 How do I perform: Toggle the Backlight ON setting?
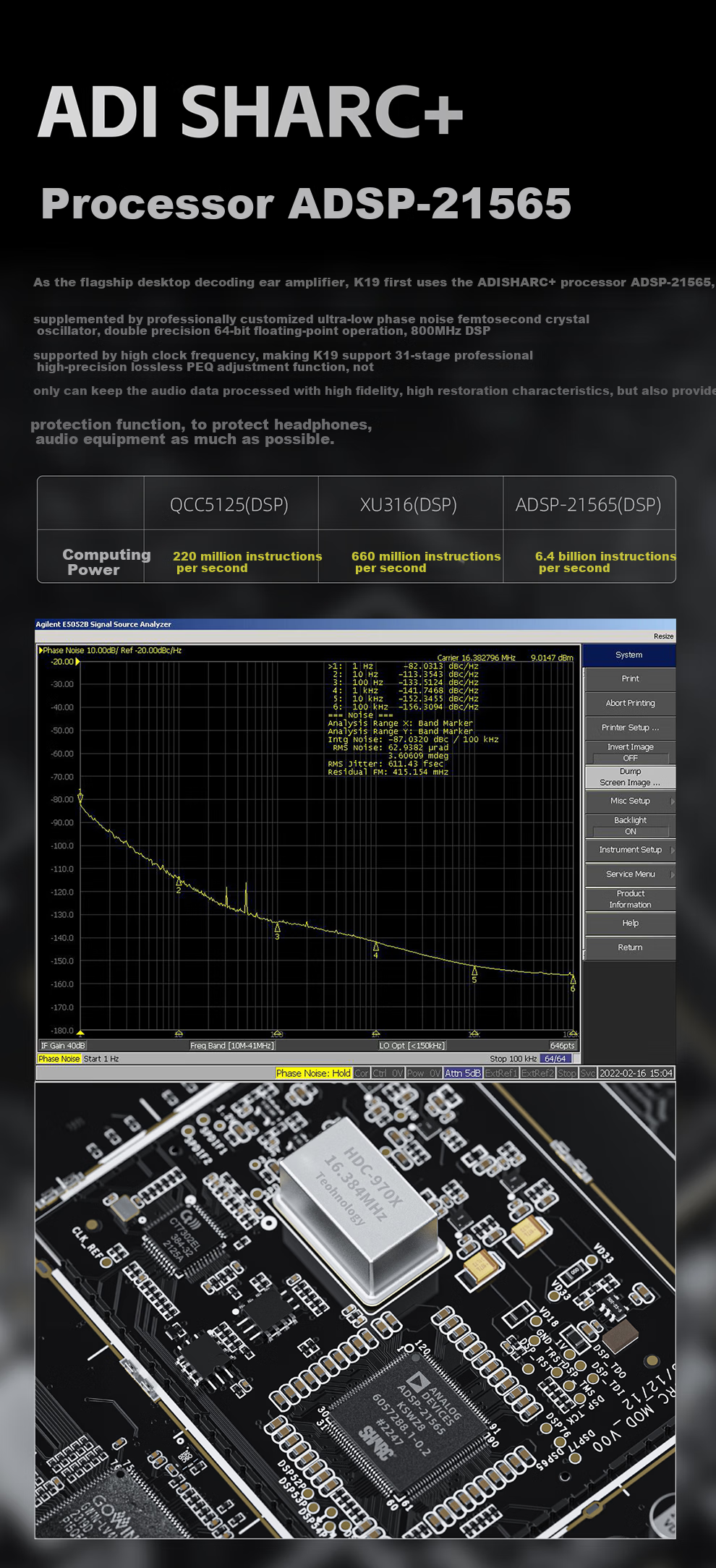630,826
